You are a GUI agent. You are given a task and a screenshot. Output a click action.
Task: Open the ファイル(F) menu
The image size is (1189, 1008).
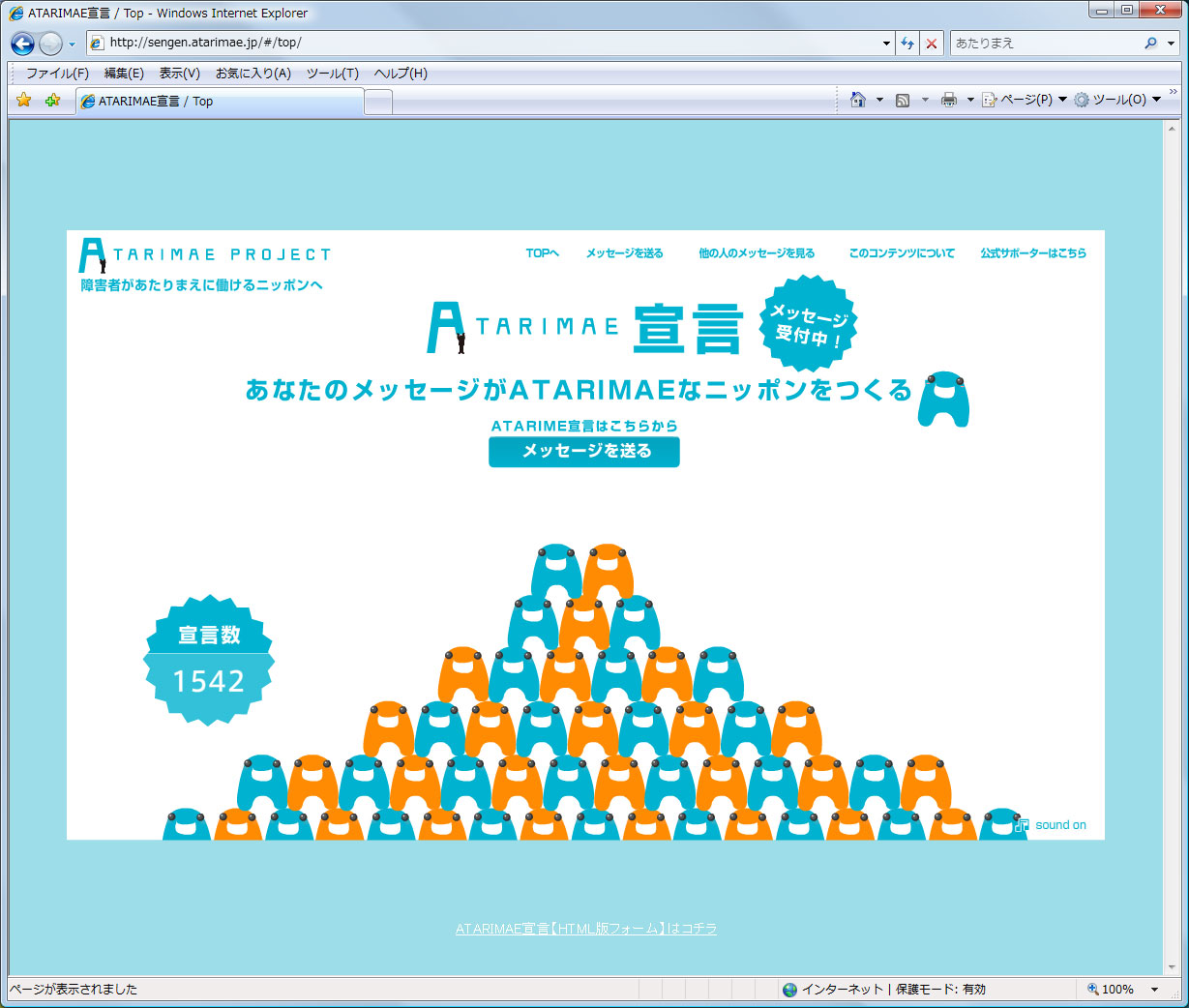(57, 74)
